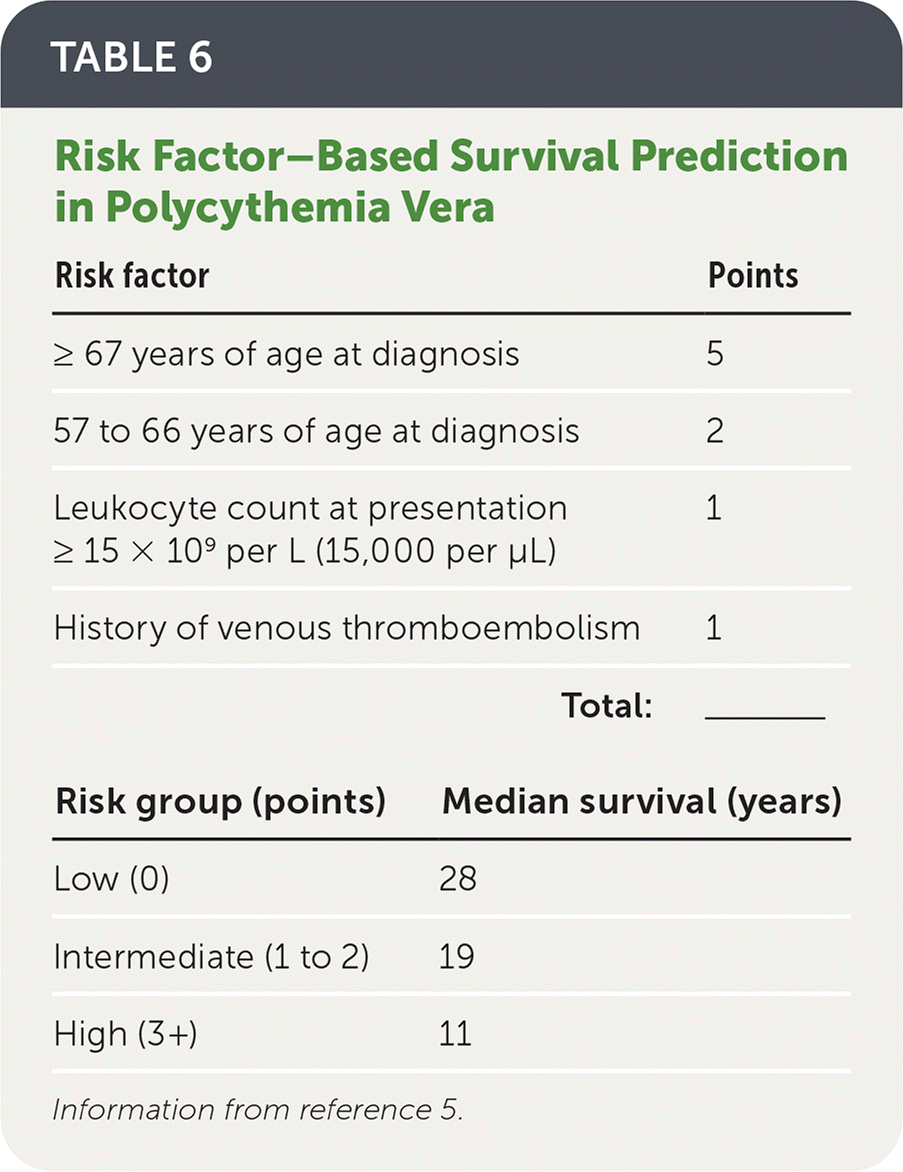This screenshot has height=1172, width=903.
Task: Click the "Risk group (points)" header
Action: 220,801
